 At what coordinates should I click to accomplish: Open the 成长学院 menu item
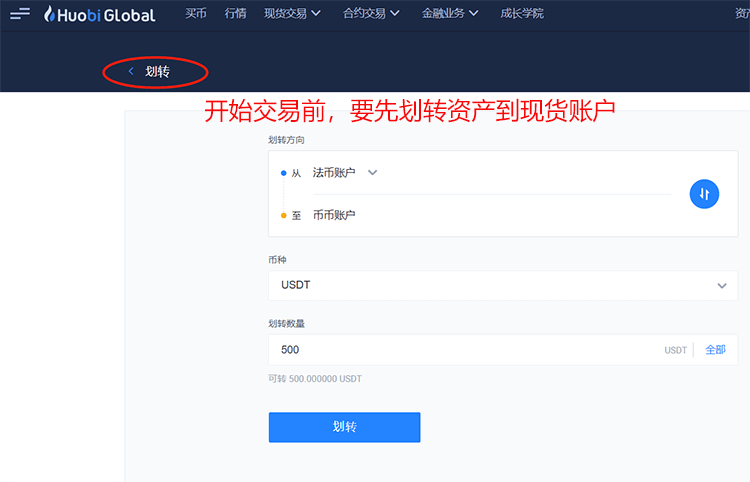[522, 13]
